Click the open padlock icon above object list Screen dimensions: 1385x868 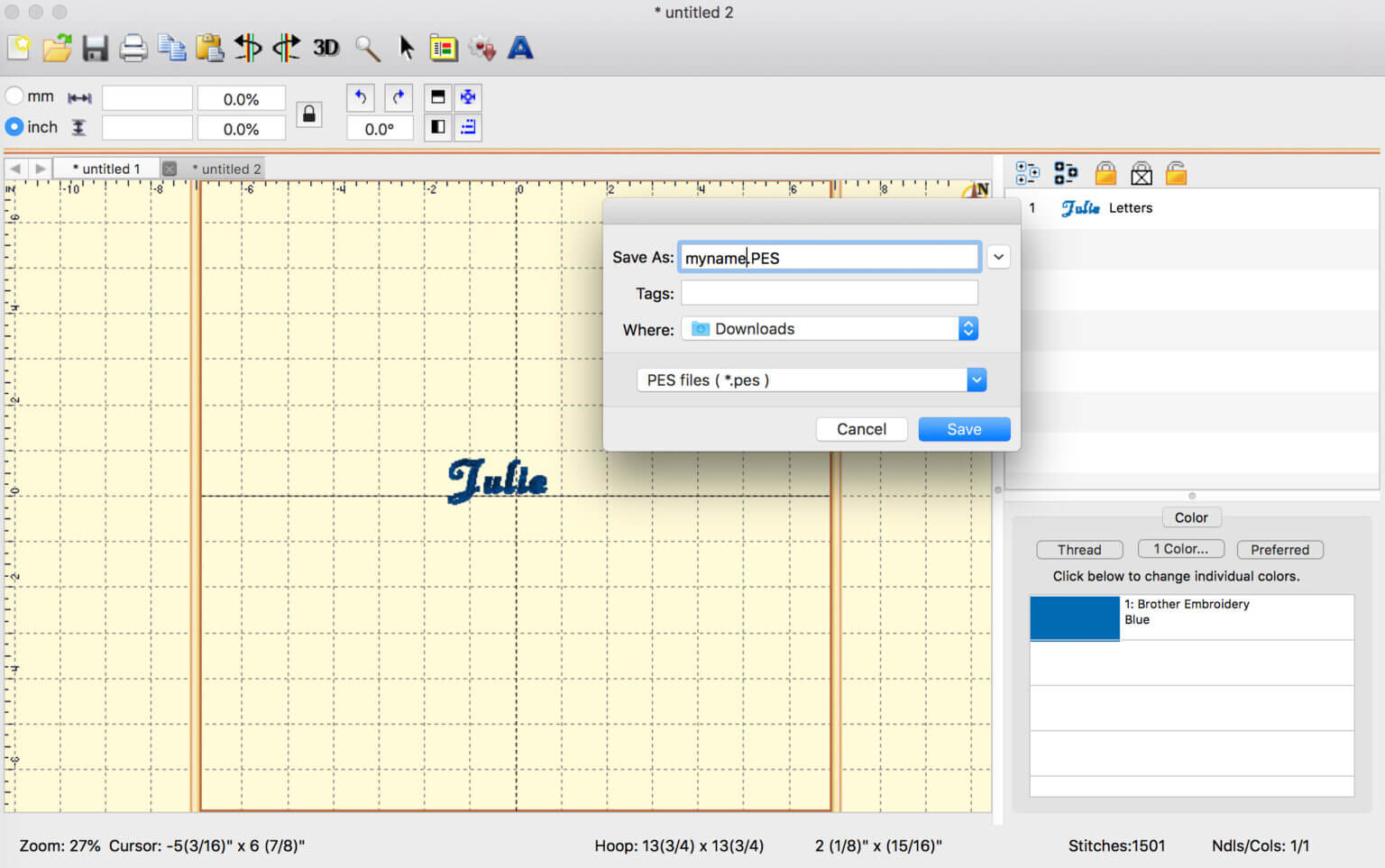pos(1176,173)
